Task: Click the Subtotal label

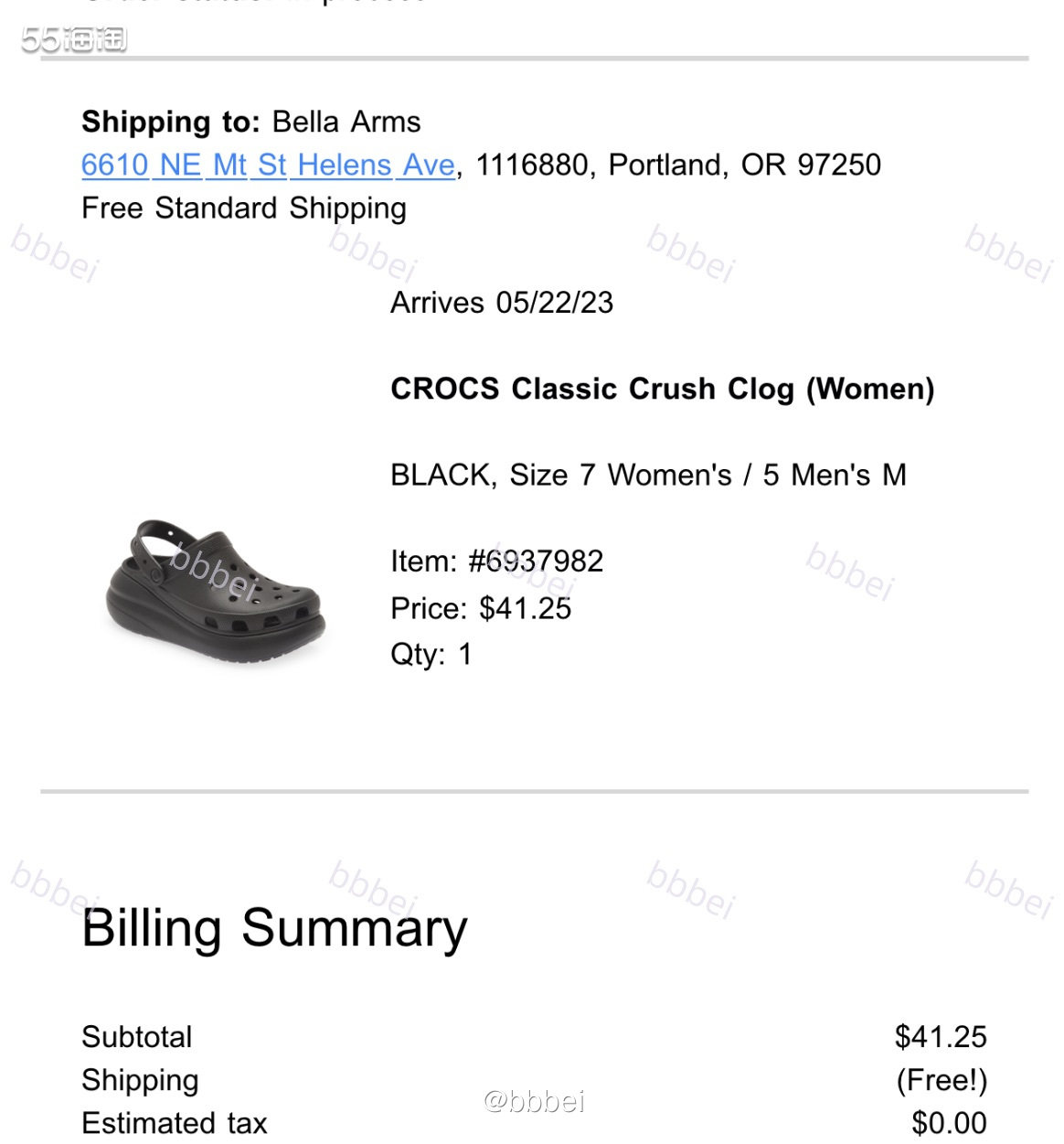Action: 137,1037
